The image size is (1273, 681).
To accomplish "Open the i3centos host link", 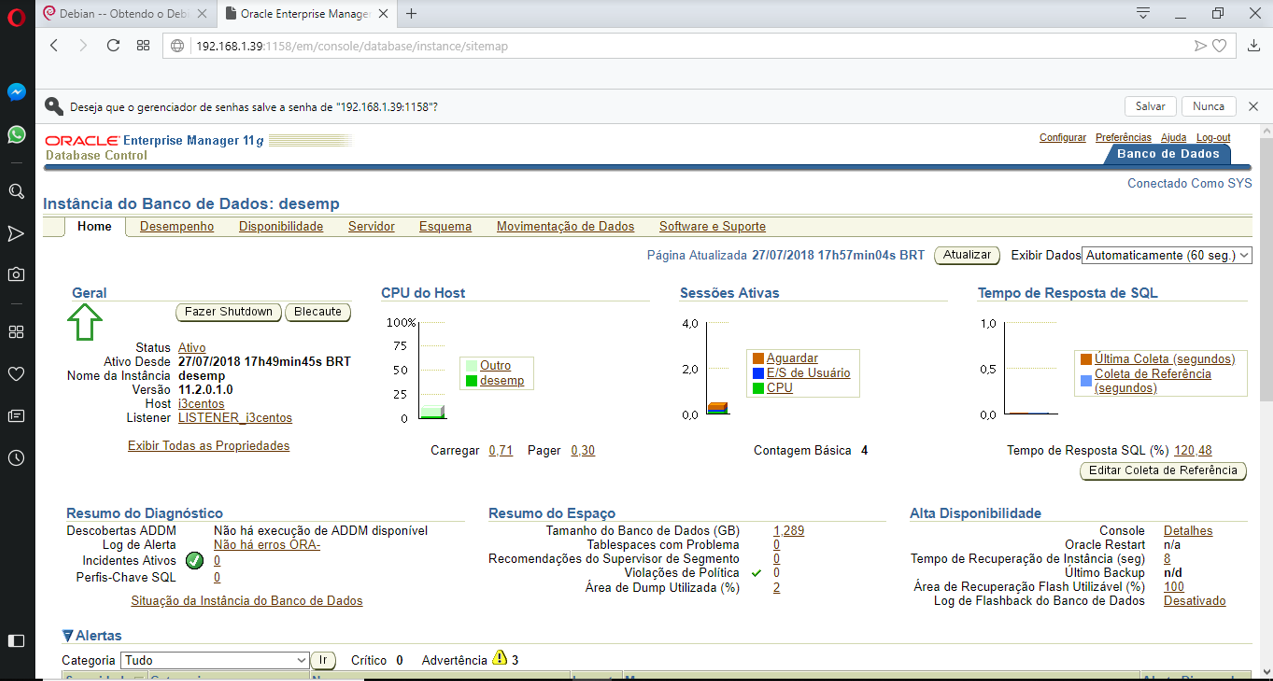I will (201, 404).
